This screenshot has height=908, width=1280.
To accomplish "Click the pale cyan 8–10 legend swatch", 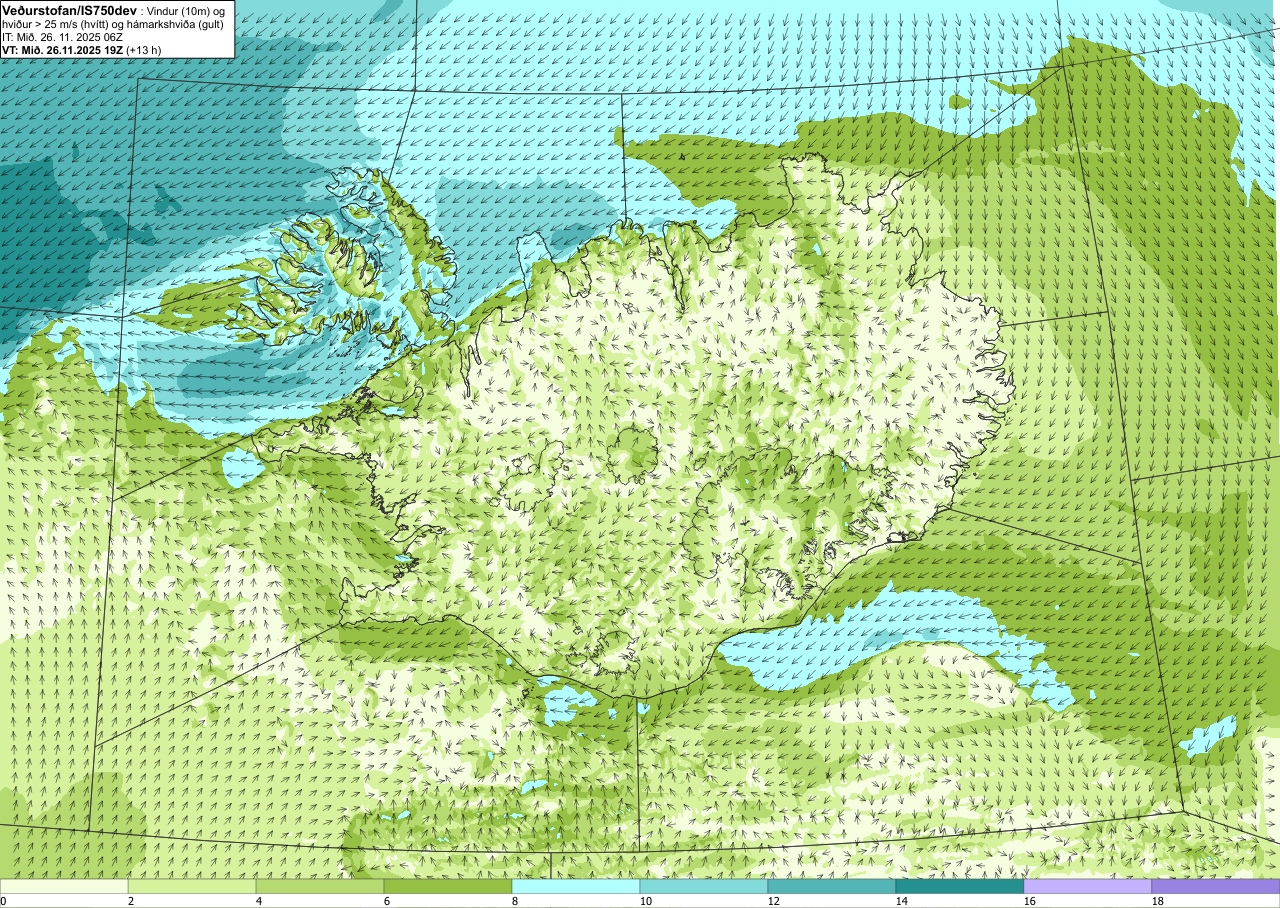I will point(576,886).
